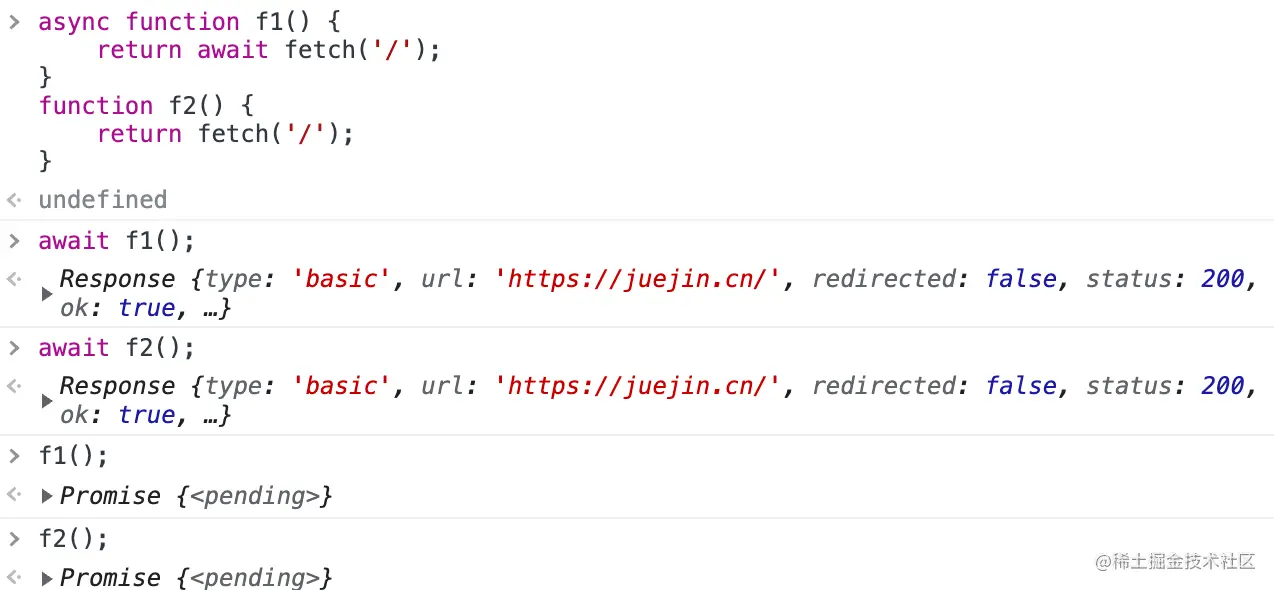Click 'return await fetch' line in f1

click(269, 50)
